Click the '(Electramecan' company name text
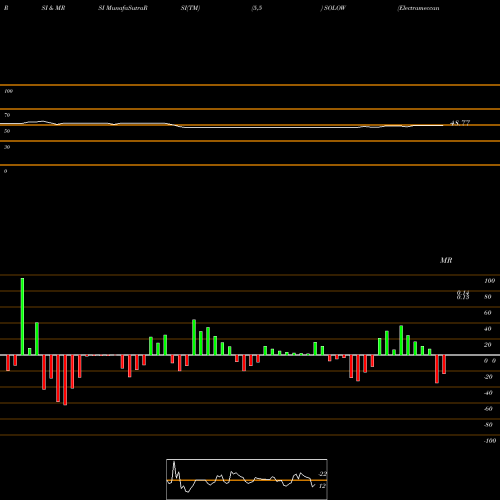500x500 pixels. click(418, 8)
